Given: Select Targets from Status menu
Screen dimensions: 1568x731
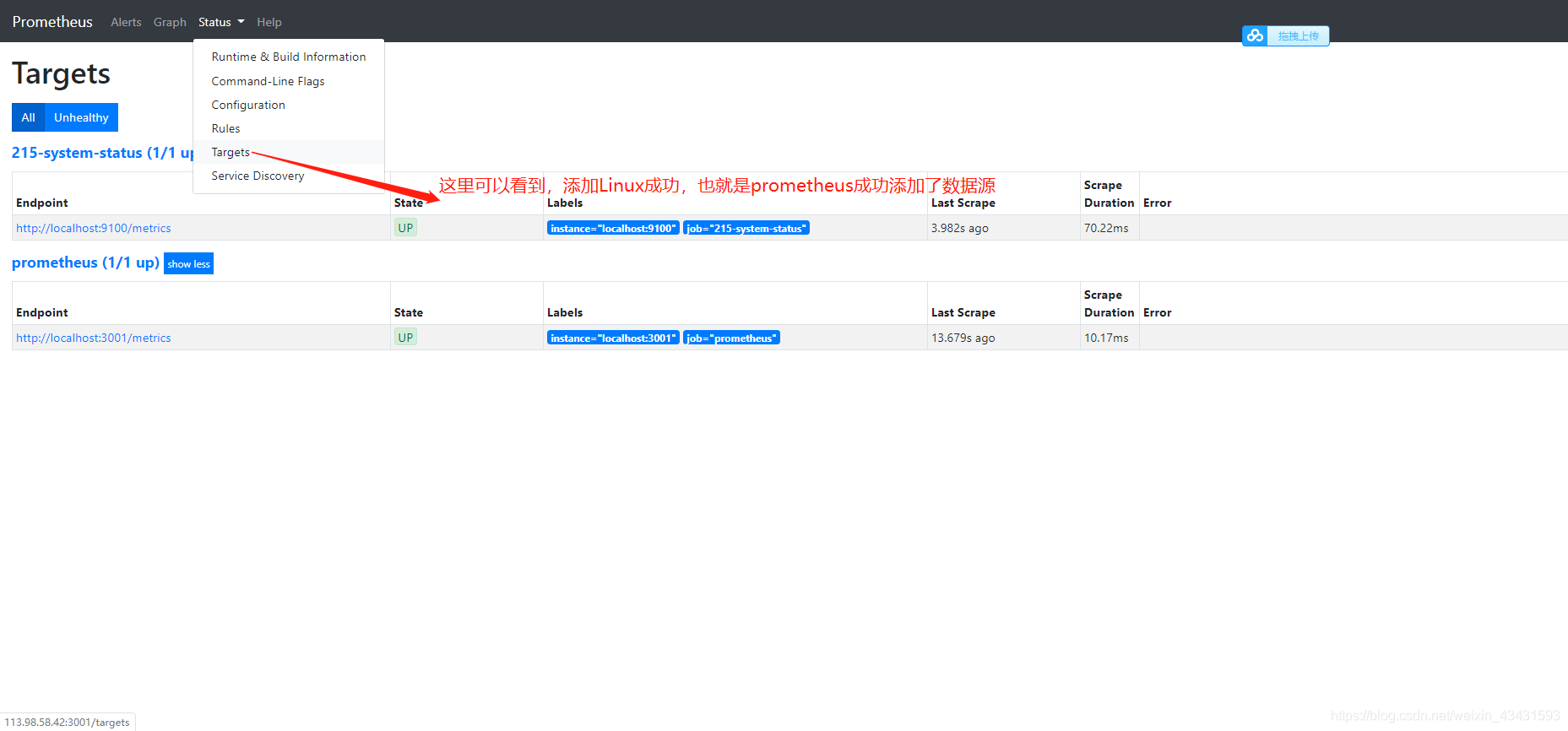Looking at the screenshot, I should (x=289, y=152).
